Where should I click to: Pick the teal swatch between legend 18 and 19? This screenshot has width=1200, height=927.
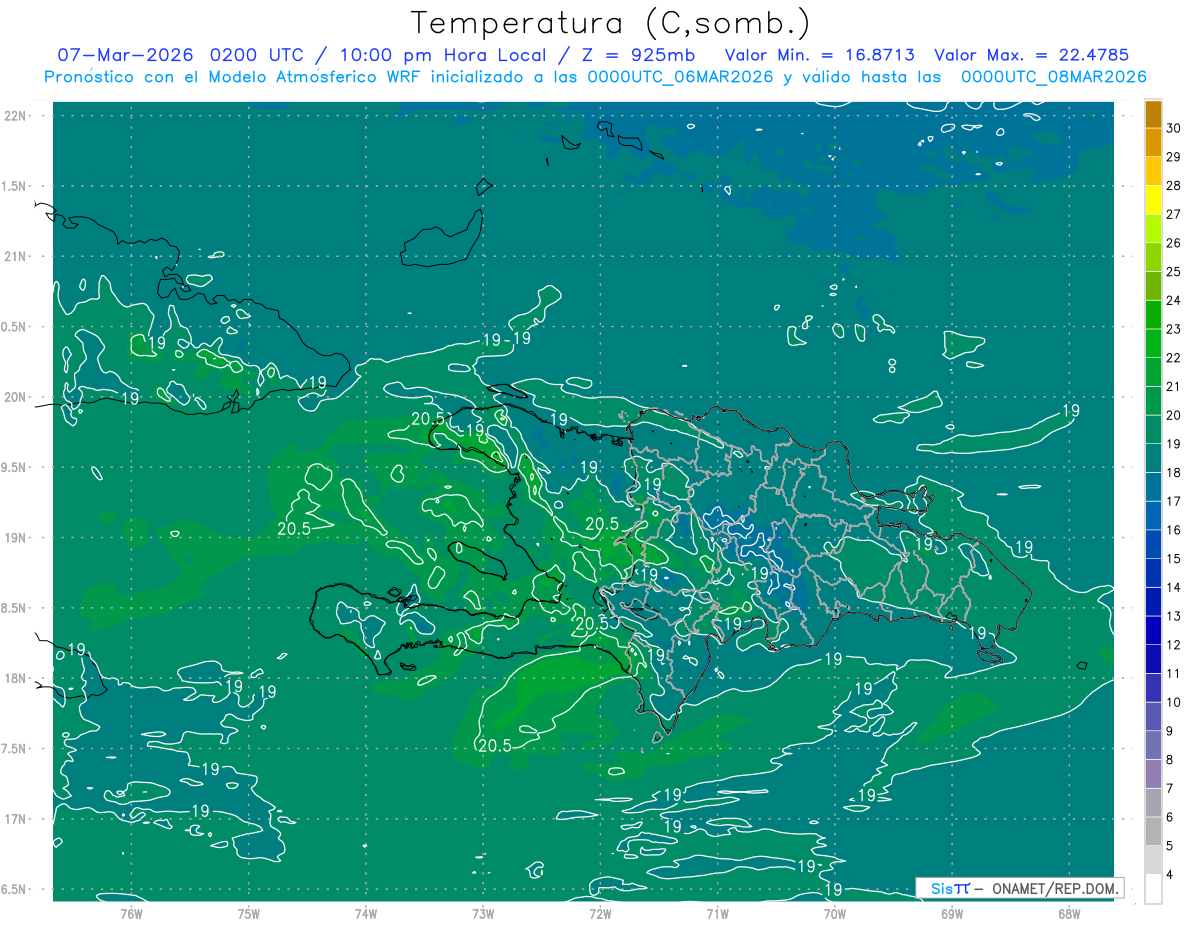coord(1153,459)
